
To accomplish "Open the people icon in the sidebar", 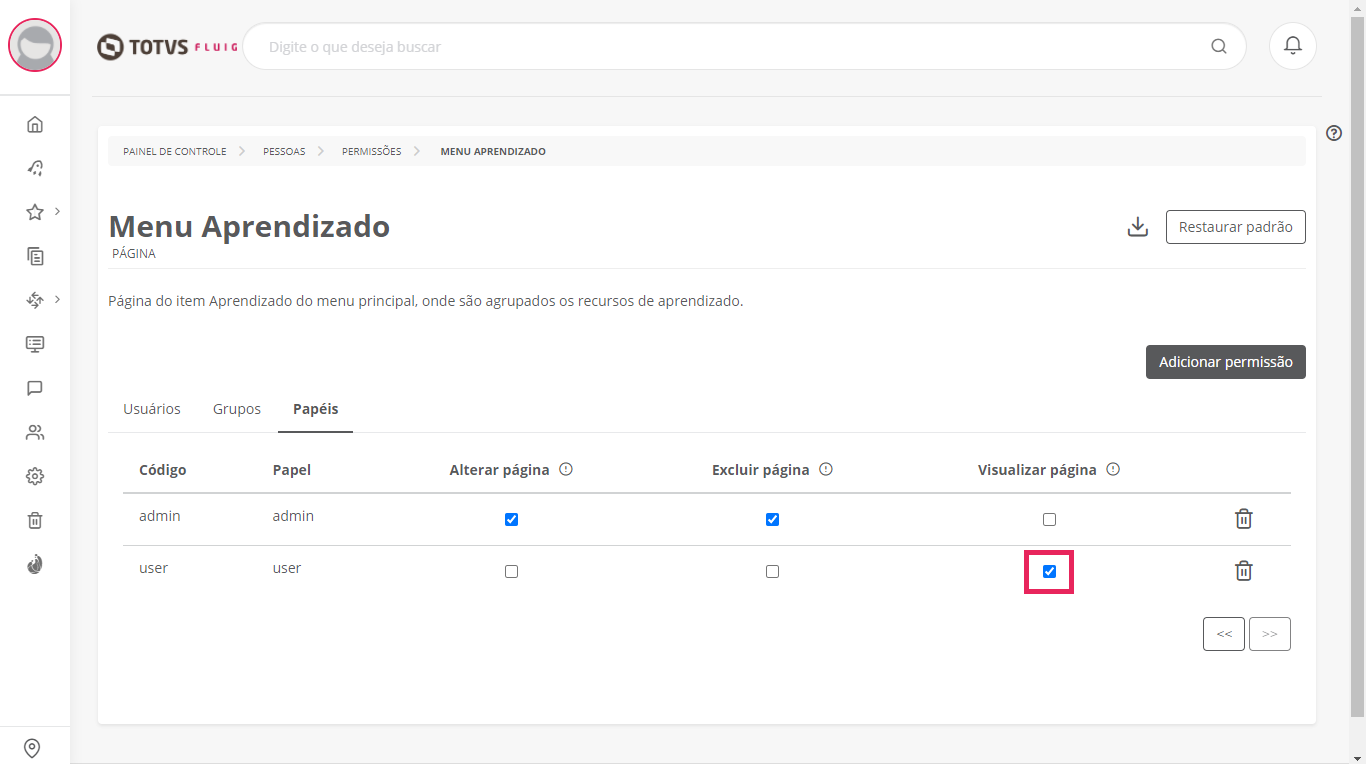I will pos(35,432).
